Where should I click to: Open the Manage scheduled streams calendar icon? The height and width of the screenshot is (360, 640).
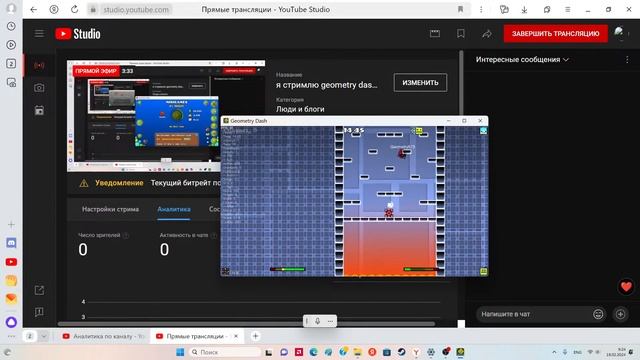(x=39, y=110)
